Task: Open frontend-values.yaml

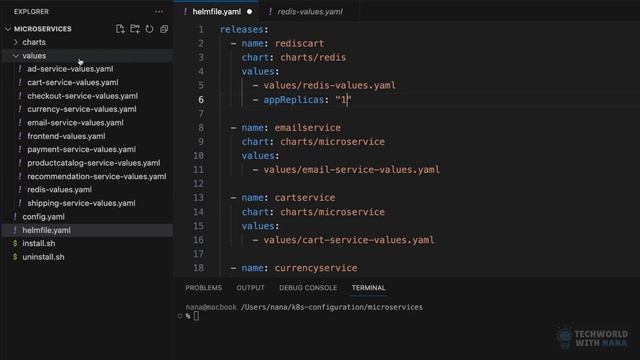Action: [x=66, y=136]
